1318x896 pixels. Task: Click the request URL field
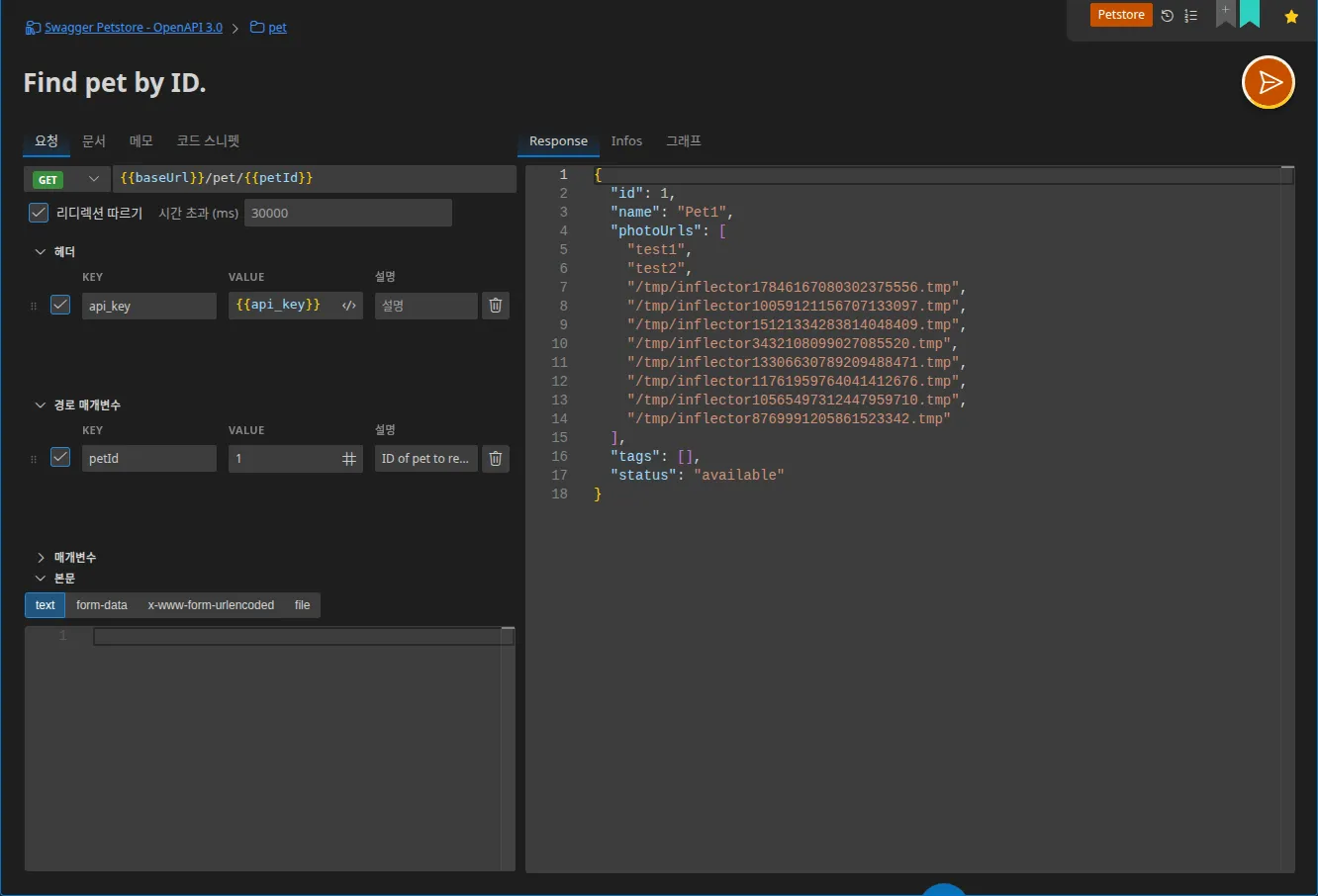click(315, 179)
